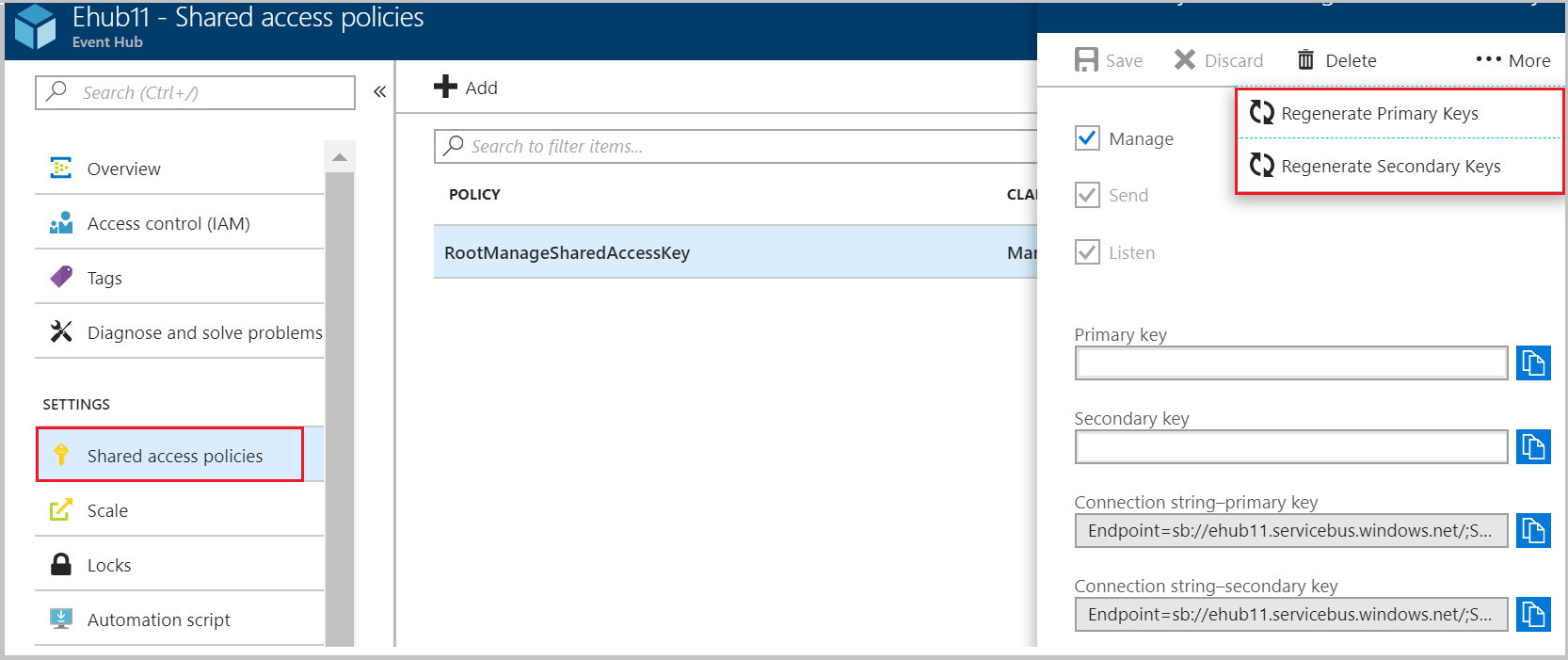Click the Connection string–secondary key field
Screen dimensions: 1568x660
click(x=1291, y=614)
